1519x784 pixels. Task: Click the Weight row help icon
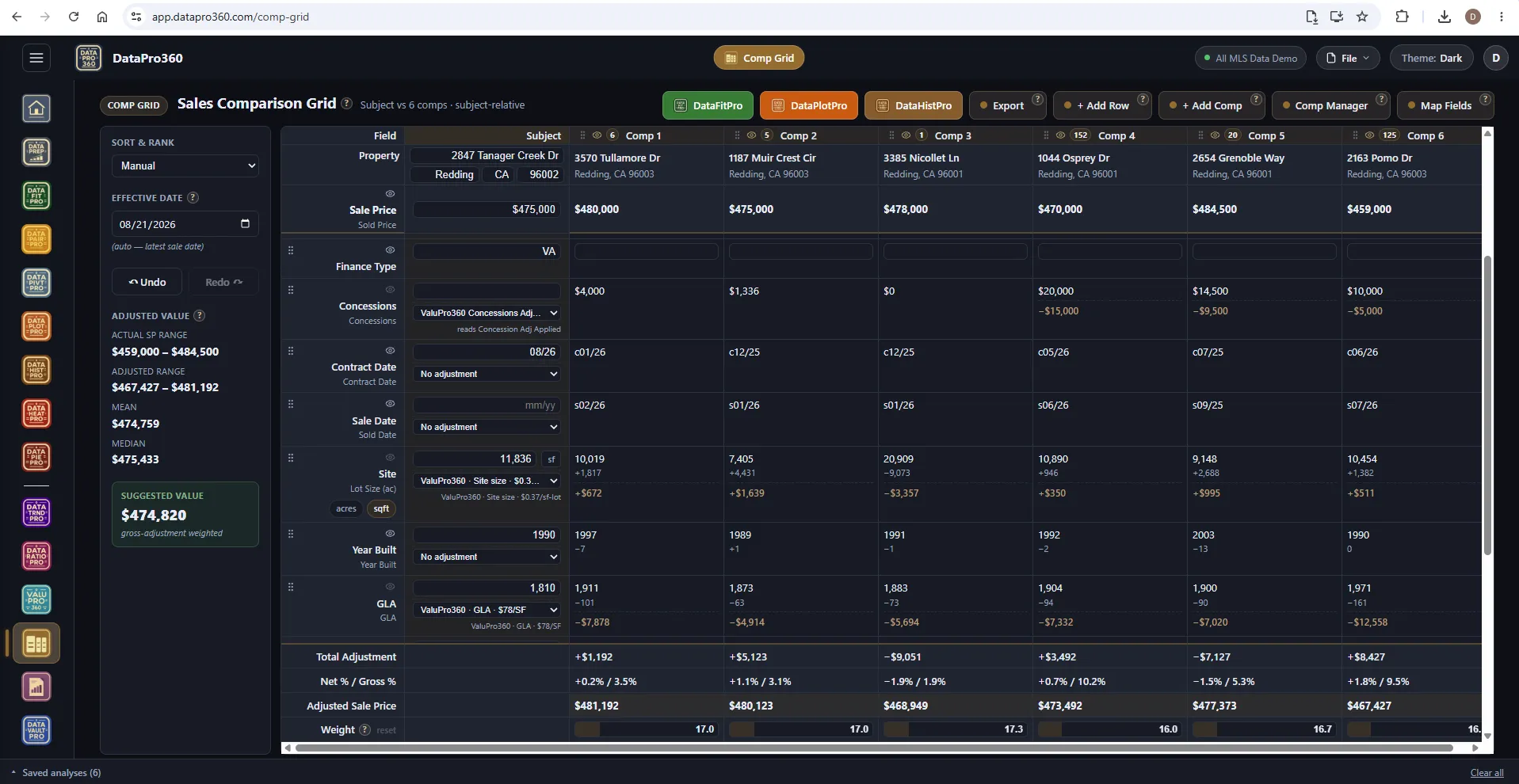coord(364,729)
